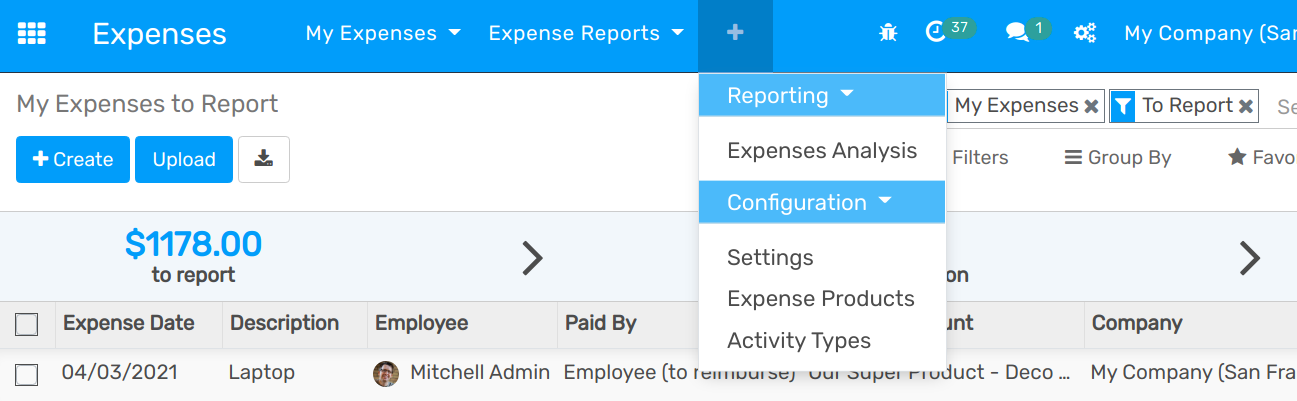
Task: Click the plus overflow menu icon
Action: [735, 33]
